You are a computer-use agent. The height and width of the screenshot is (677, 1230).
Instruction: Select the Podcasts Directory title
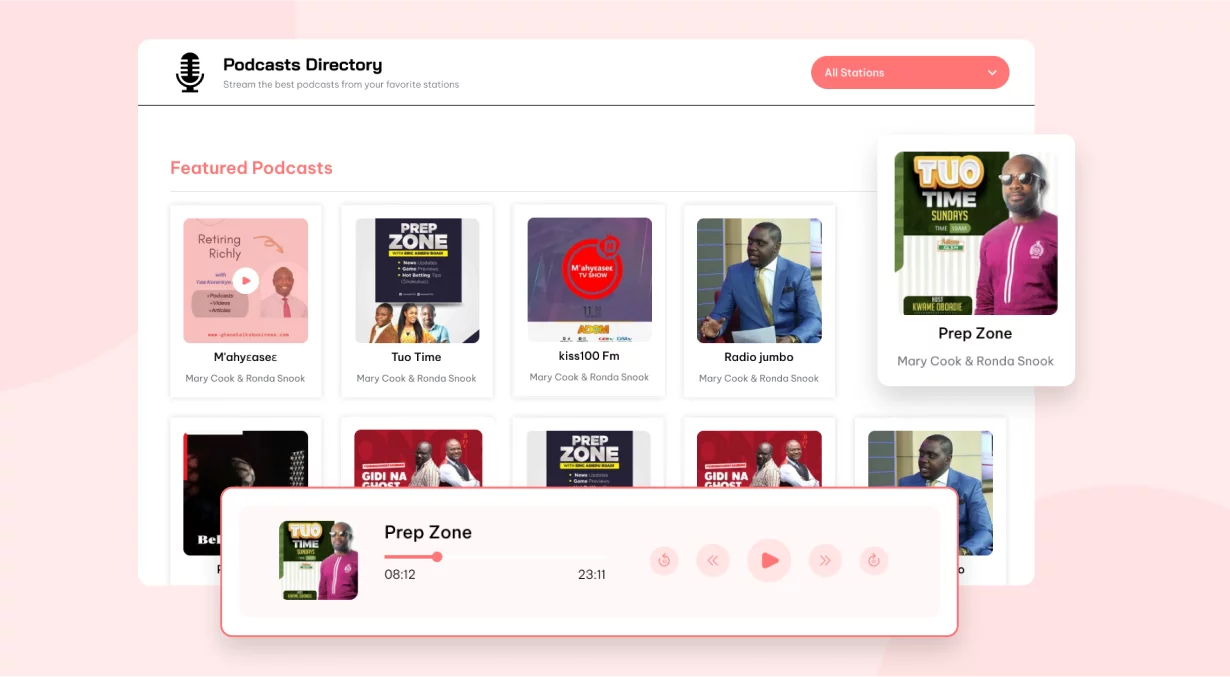point(302,64)
